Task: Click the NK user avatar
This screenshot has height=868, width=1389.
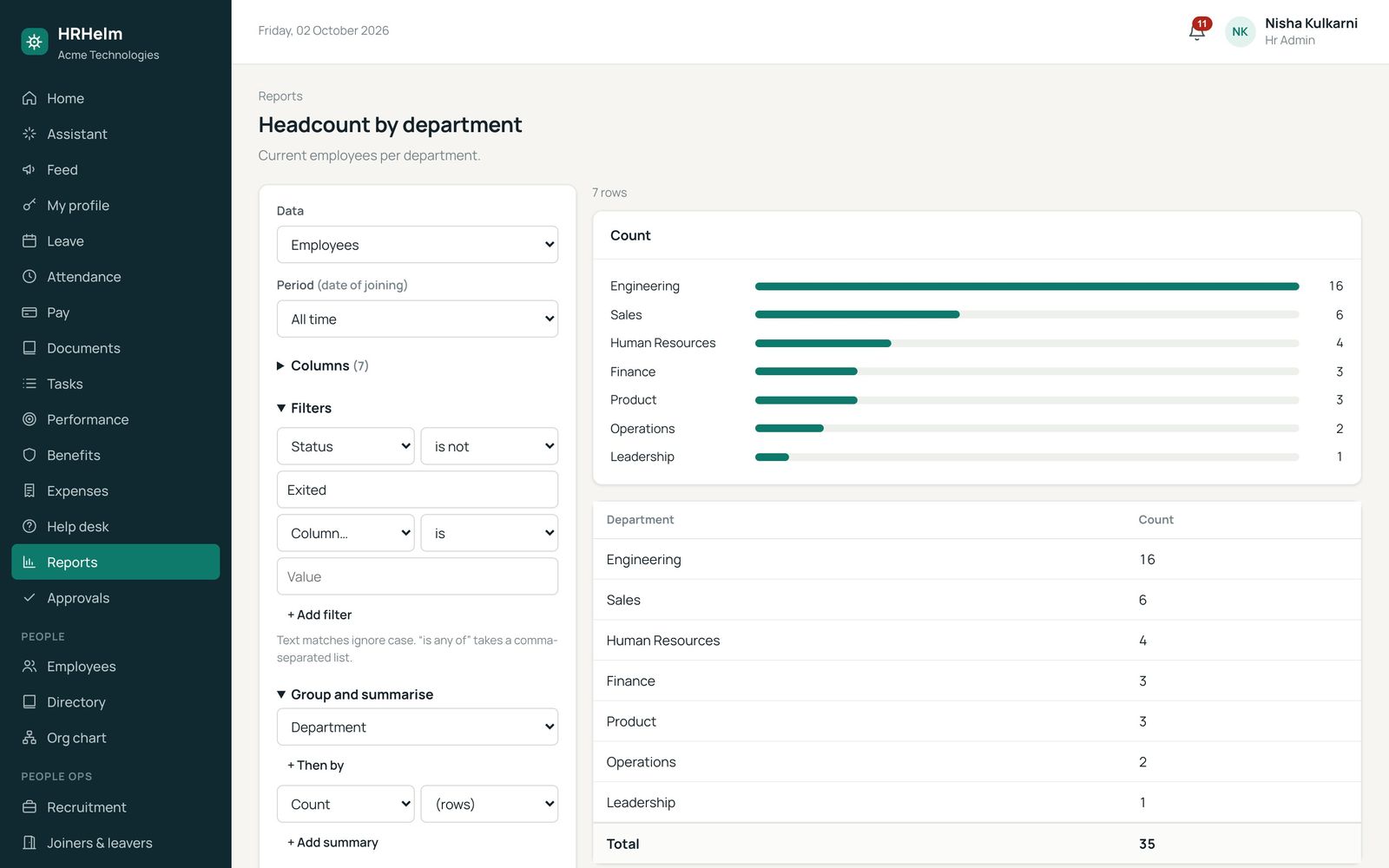Action: [x=1240, y=31]
